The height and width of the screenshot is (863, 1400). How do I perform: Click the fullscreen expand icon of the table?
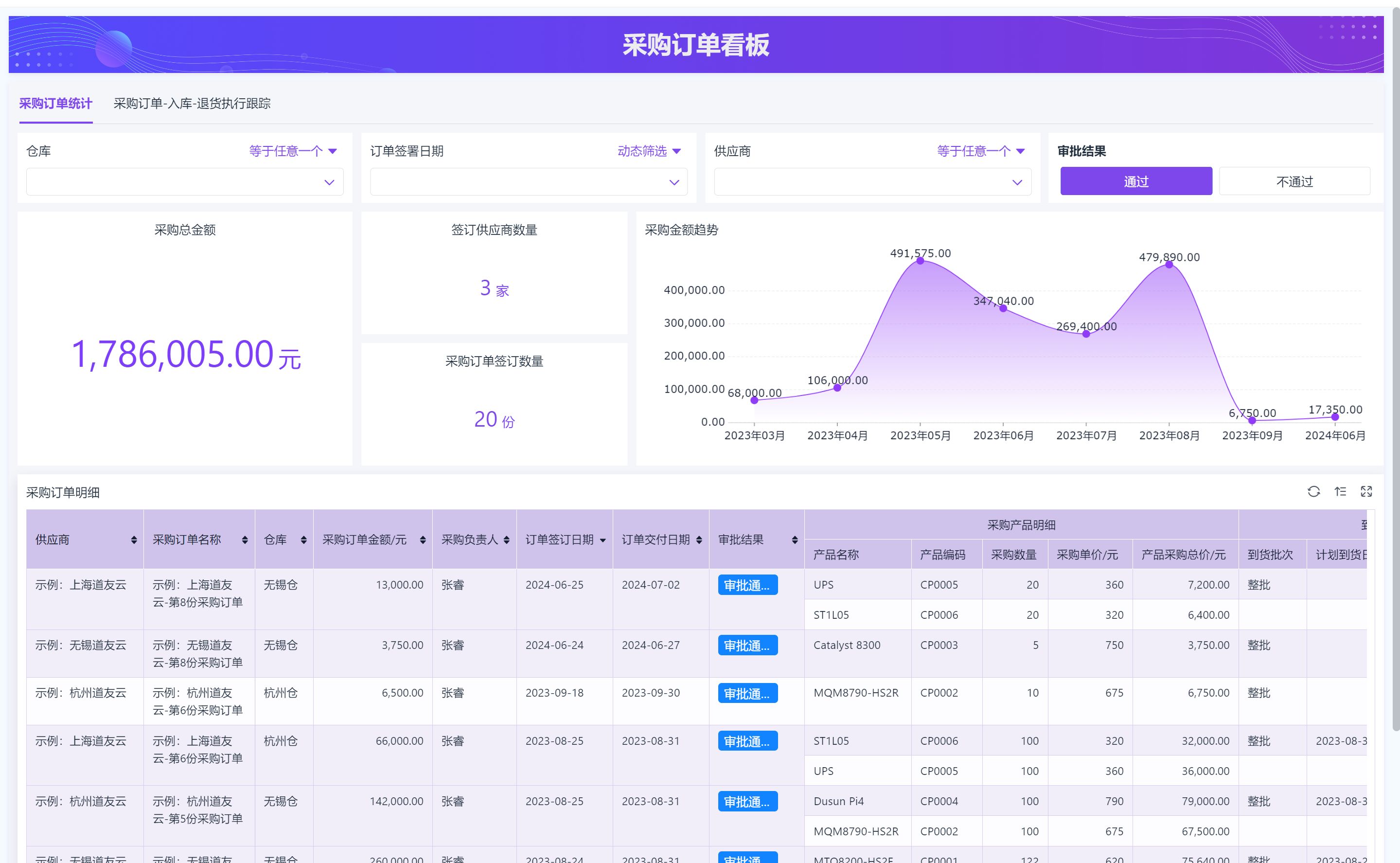[x=1366, y=491]
